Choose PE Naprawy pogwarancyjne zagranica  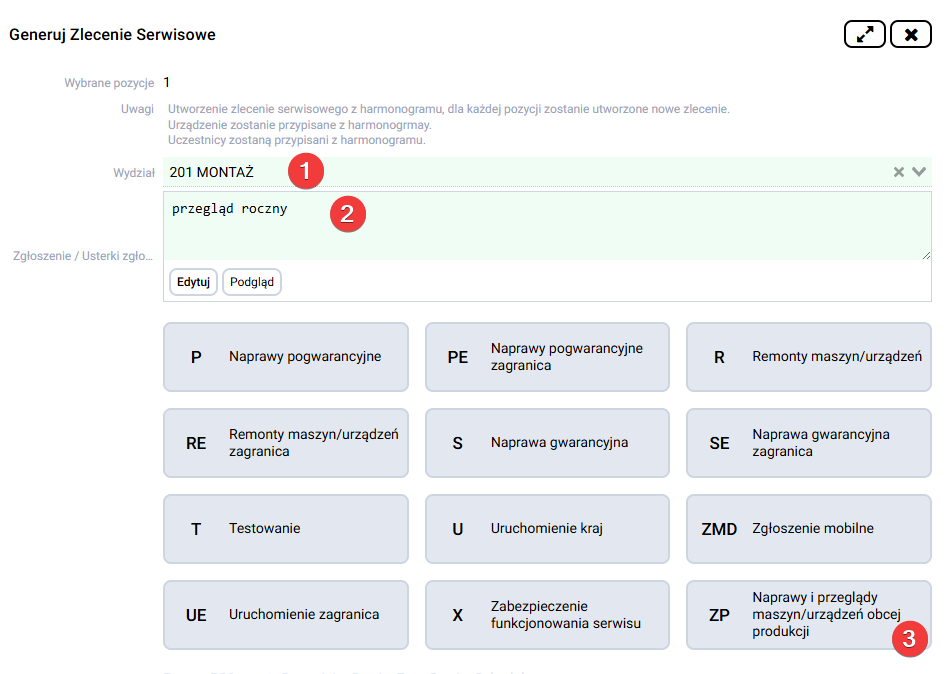pos(547,357)
